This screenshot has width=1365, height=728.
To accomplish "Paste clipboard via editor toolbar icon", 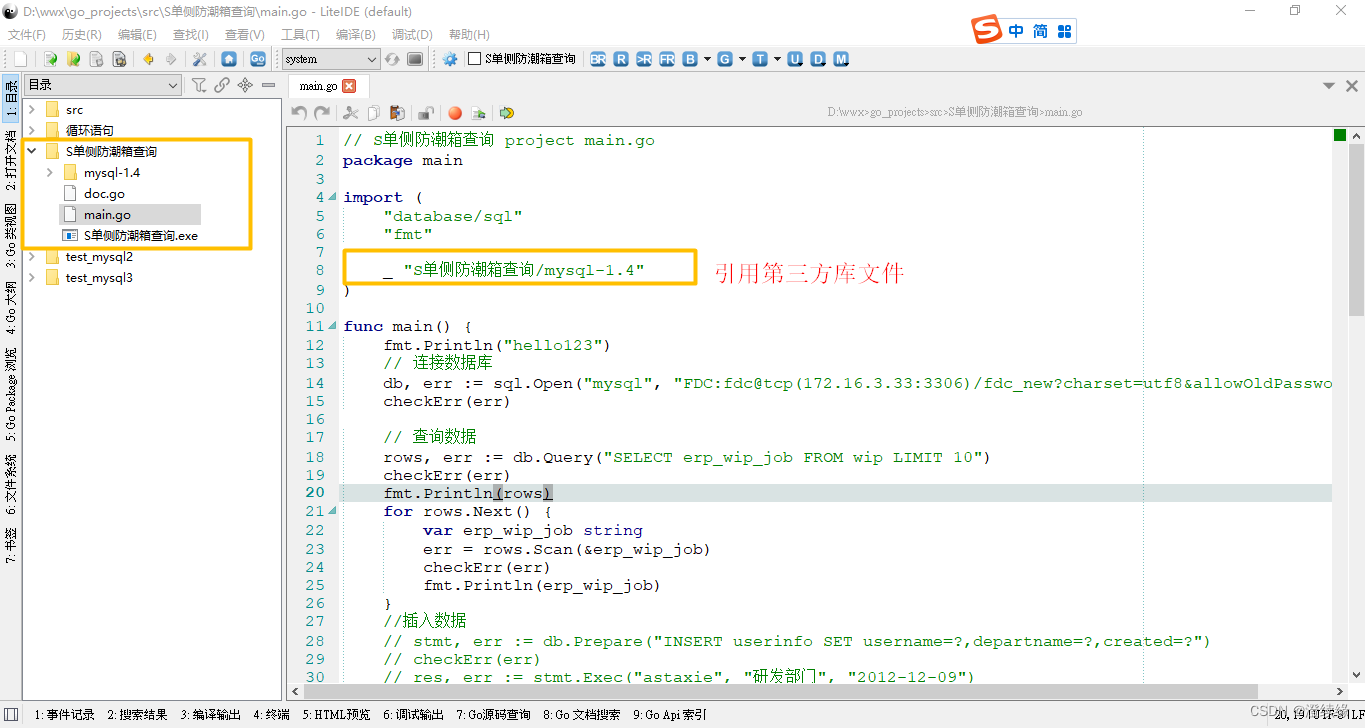I will (397, 113).
